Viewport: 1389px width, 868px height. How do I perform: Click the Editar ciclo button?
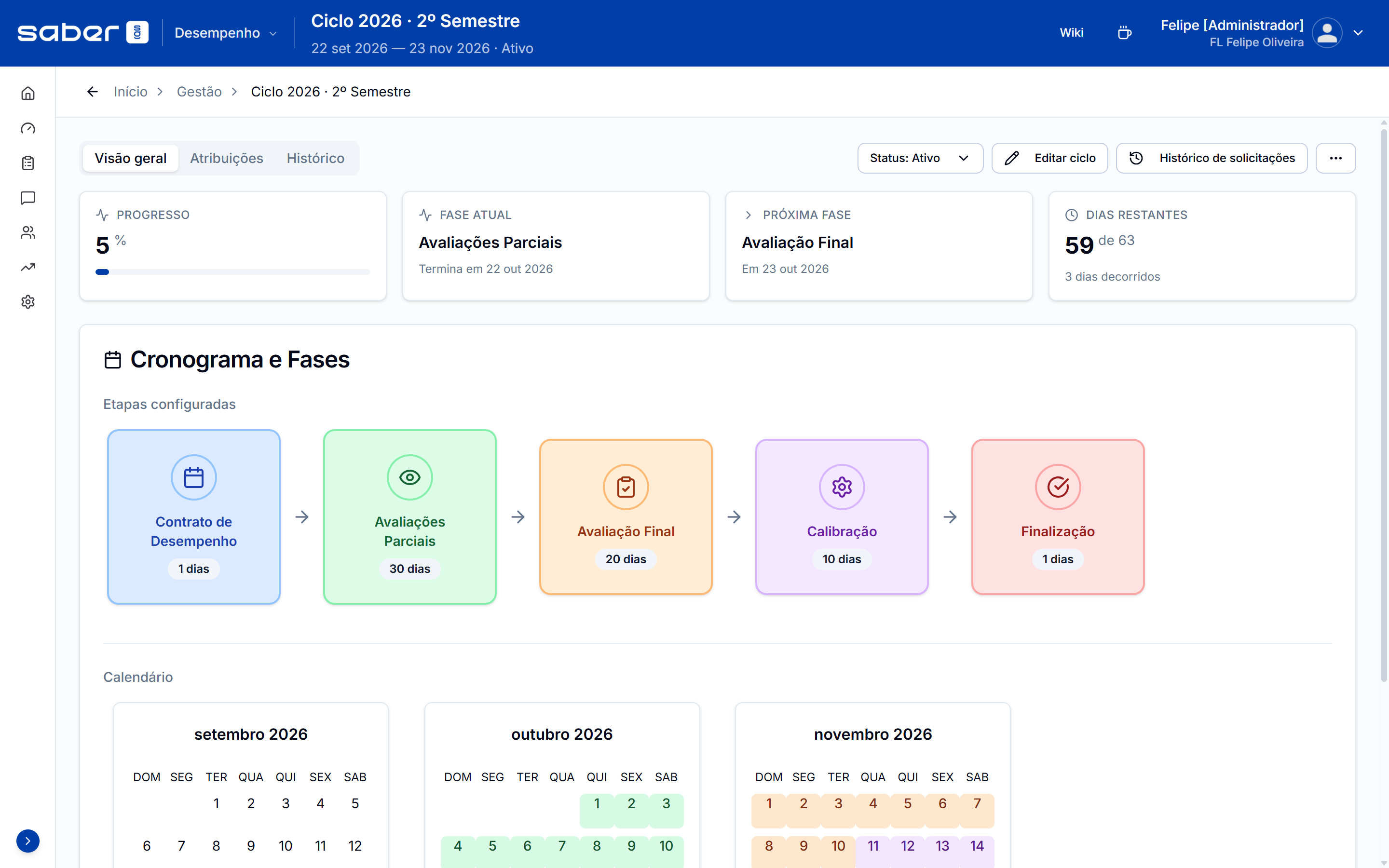[x=1050, y=158]
